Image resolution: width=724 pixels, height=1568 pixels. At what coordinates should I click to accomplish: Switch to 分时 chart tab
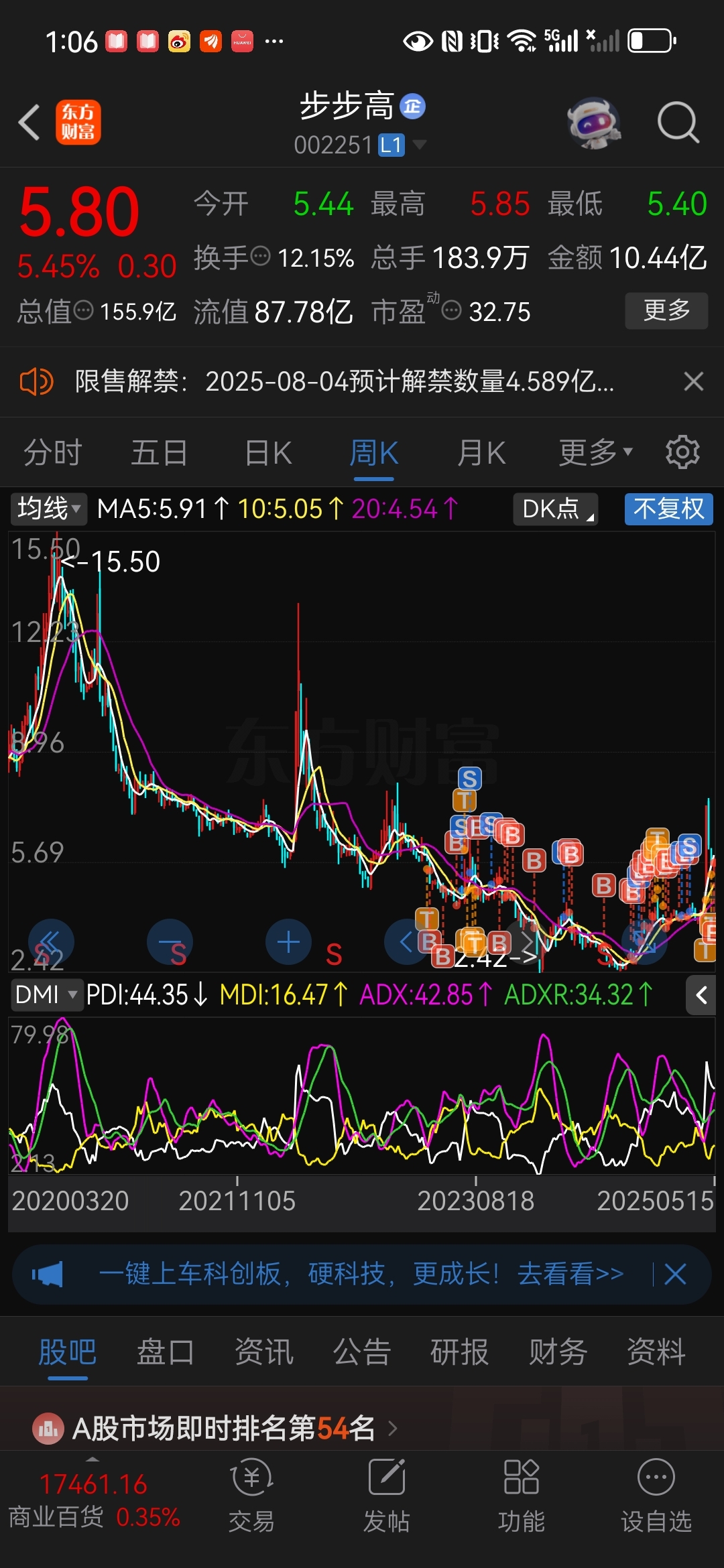pos(53,452)
